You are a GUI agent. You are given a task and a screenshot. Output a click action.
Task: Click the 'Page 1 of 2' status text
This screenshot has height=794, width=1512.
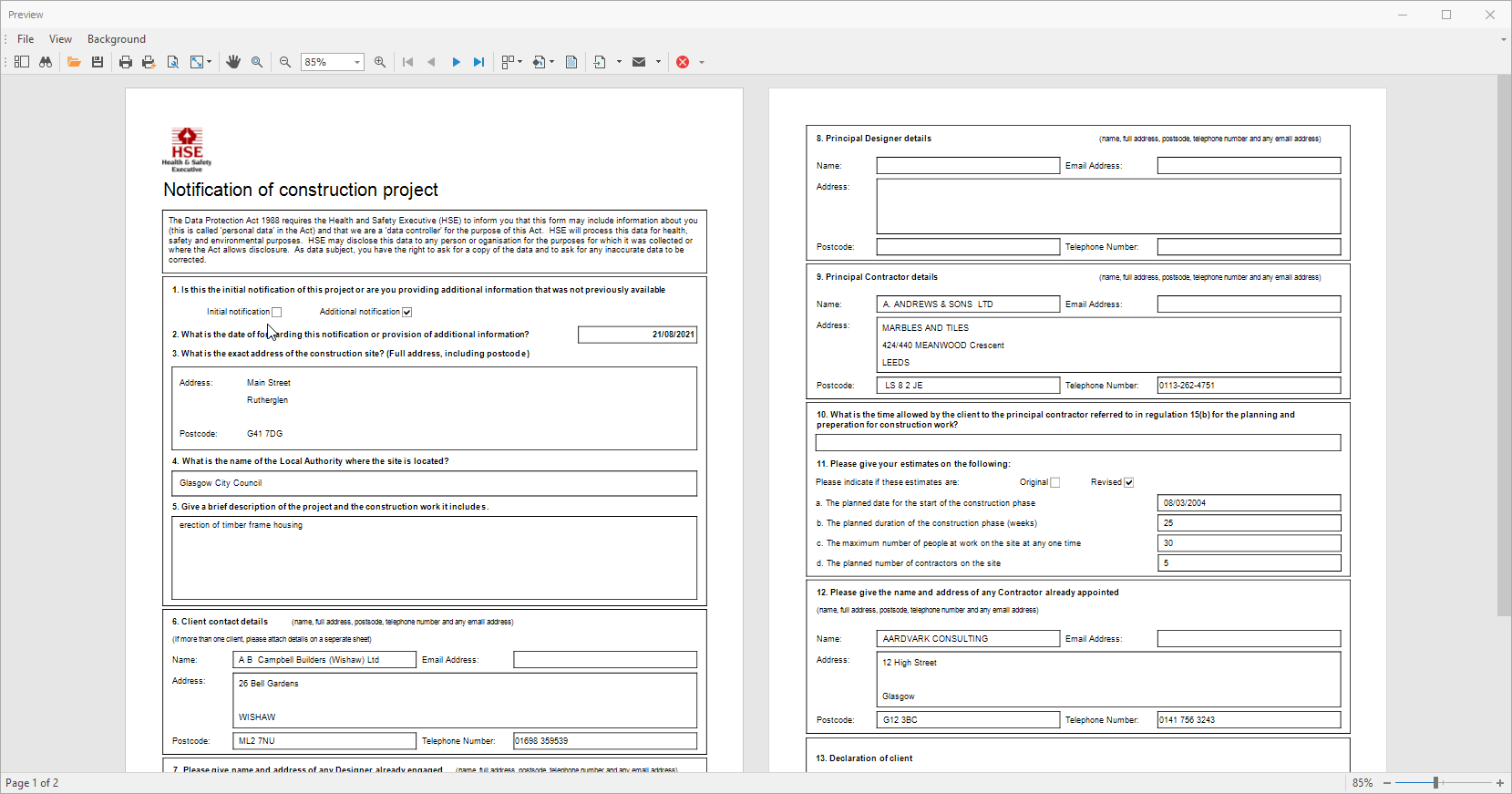tap(32, 783)
